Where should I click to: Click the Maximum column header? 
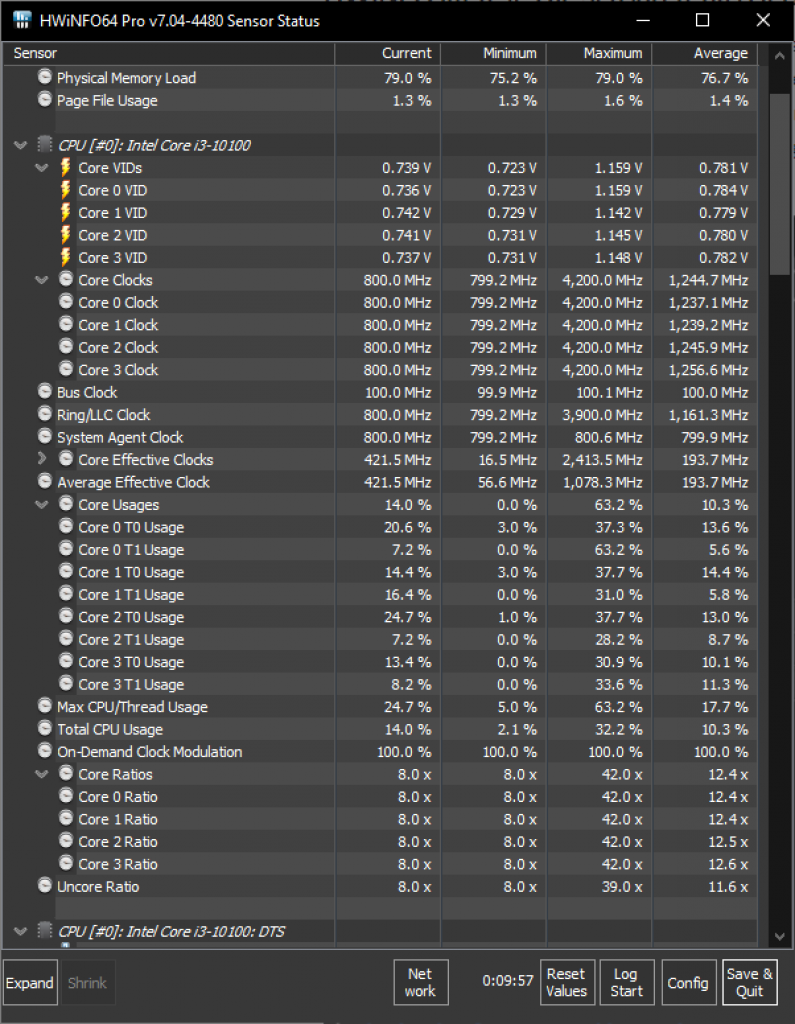pyautogui.click(x=600, y=54)
